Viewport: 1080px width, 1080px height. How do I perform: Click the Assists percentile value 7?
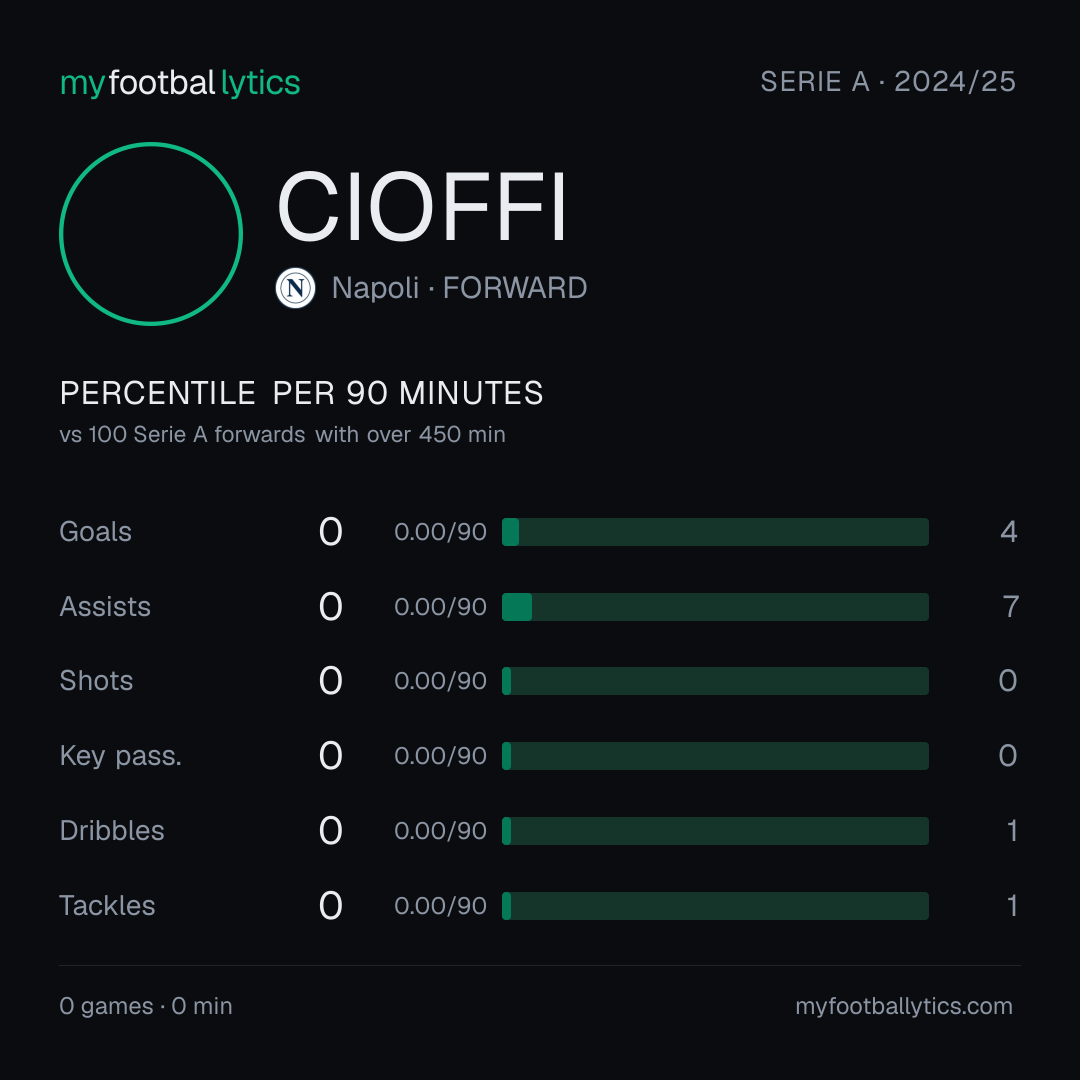coord(1010,607)
